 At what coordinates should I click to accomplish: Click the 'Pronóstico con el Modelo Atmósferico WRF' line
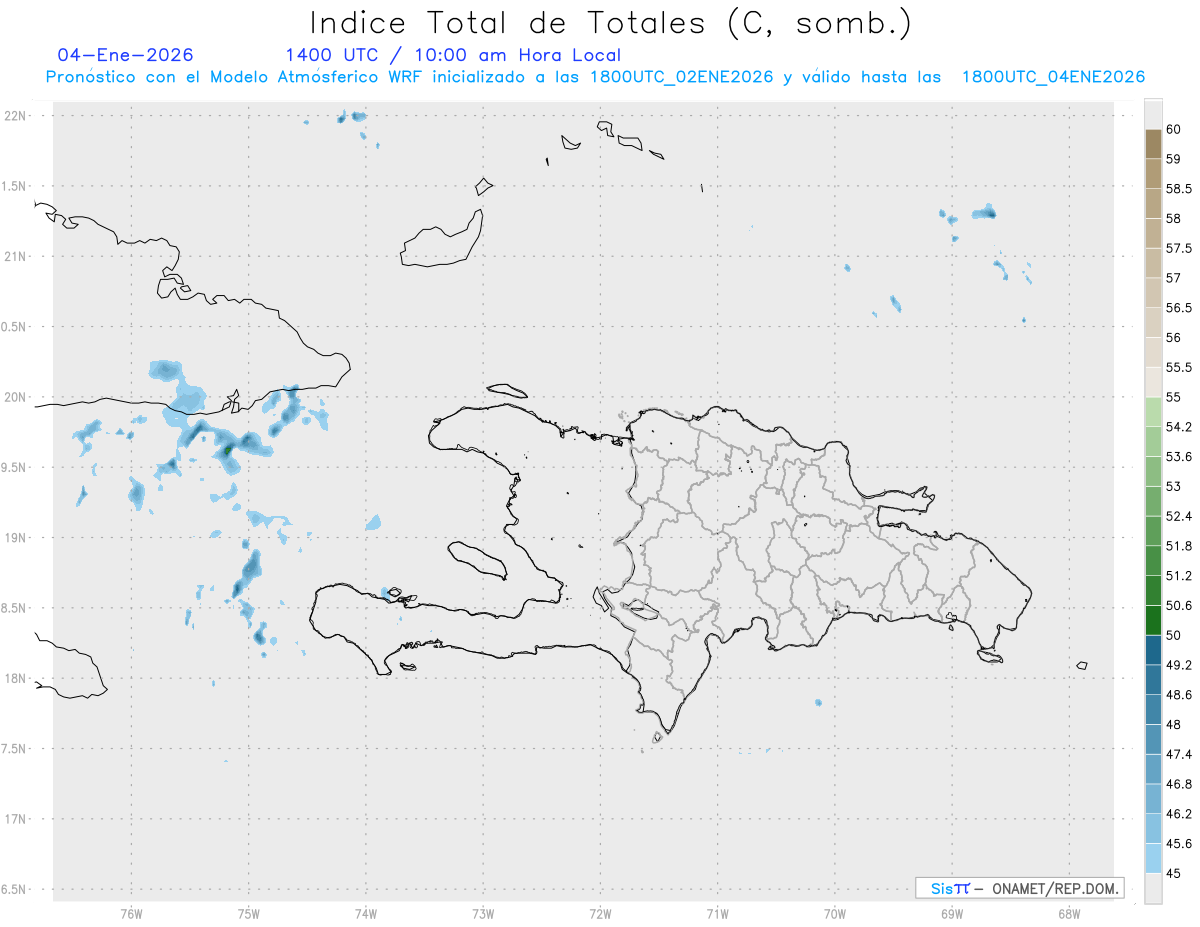click(595, 77)
